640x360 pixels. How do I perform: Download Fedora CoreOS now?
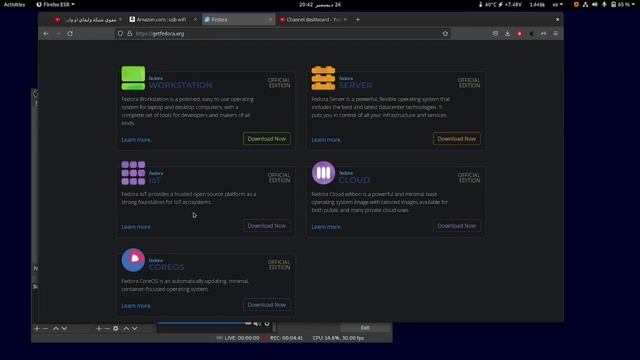tap(267, 305)
